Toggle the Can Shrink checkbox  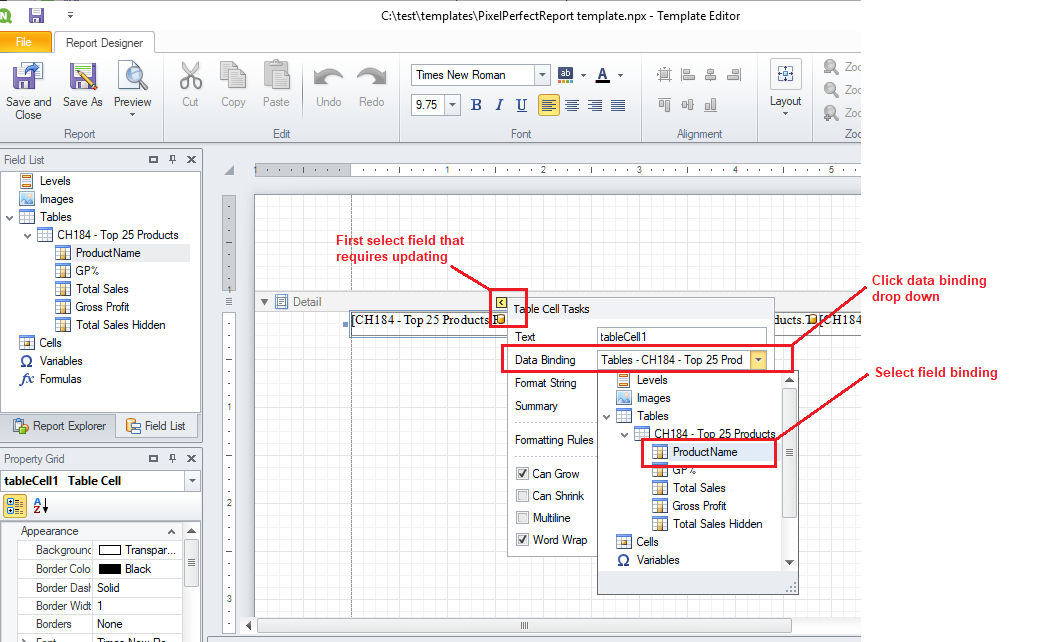point(522,496)
